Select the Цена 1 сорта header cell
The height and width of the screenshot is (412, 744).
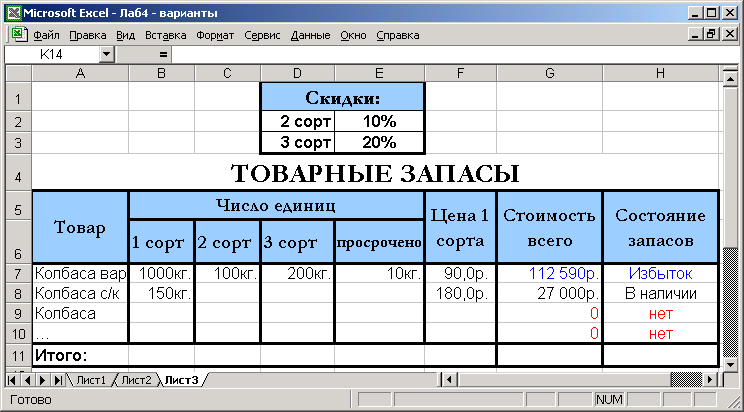coord(460,227)
